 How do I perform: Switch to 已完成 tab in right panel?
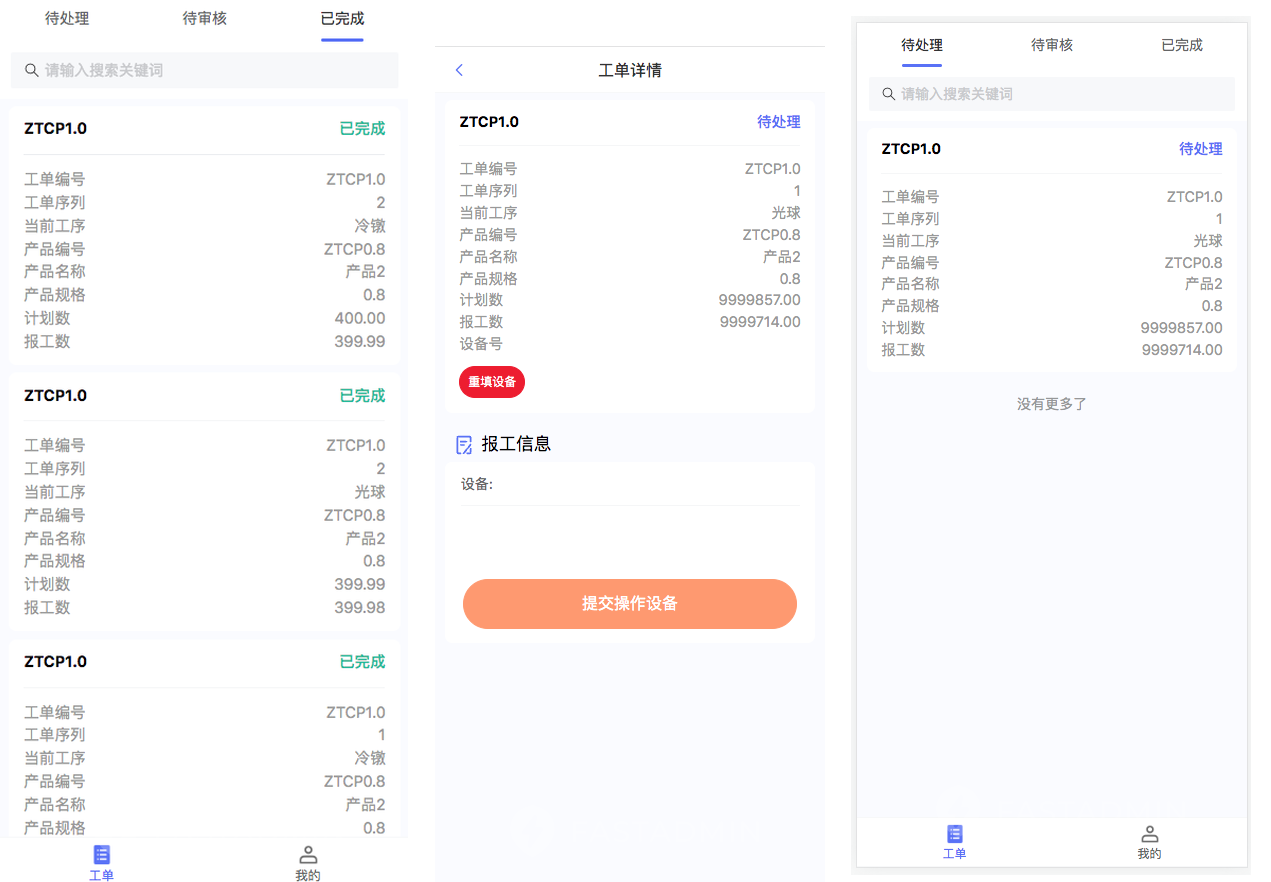pyautogui.click(x=1182, y=45)
